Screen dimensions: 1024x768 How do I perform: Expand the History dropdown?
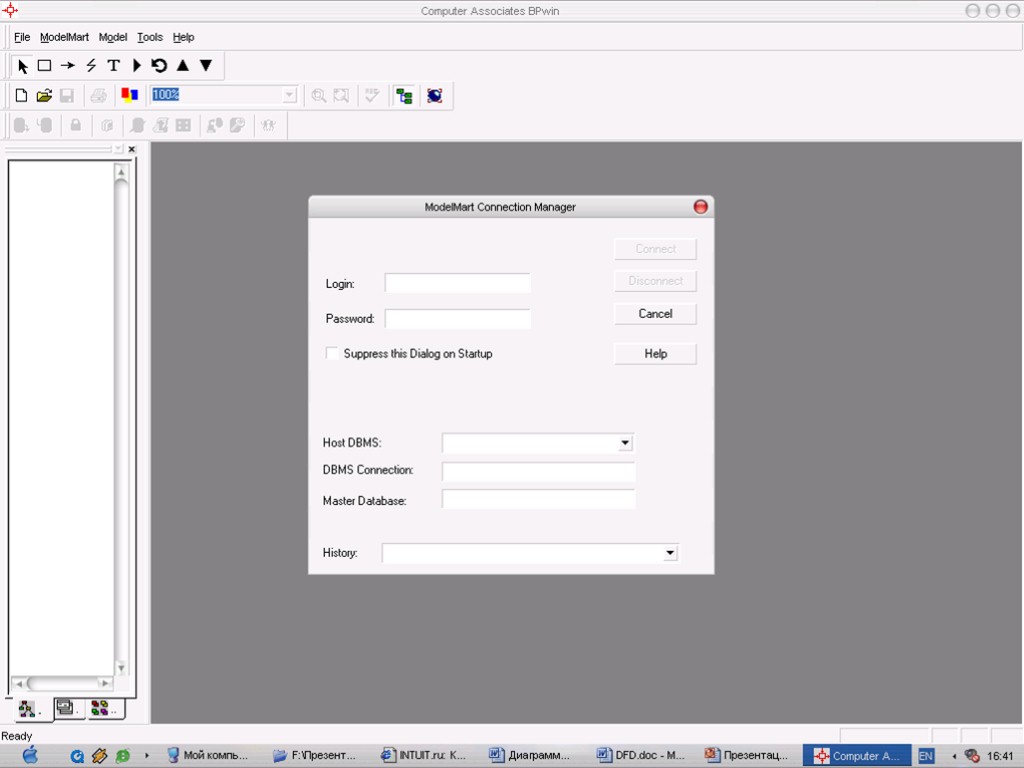(x=670, y=553)
